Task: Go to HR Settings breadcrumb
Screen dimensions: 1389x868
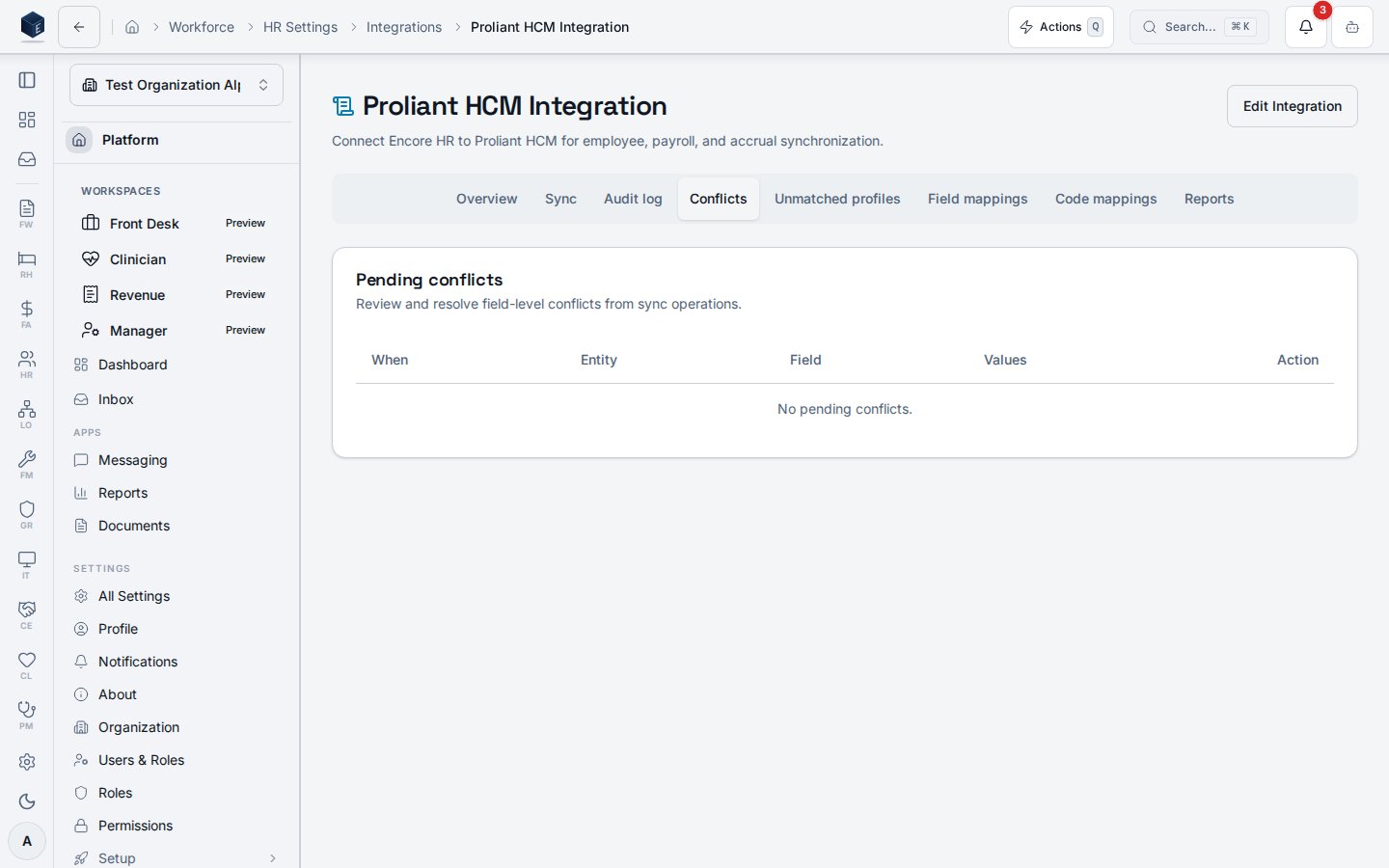Action: coord(300,27)
